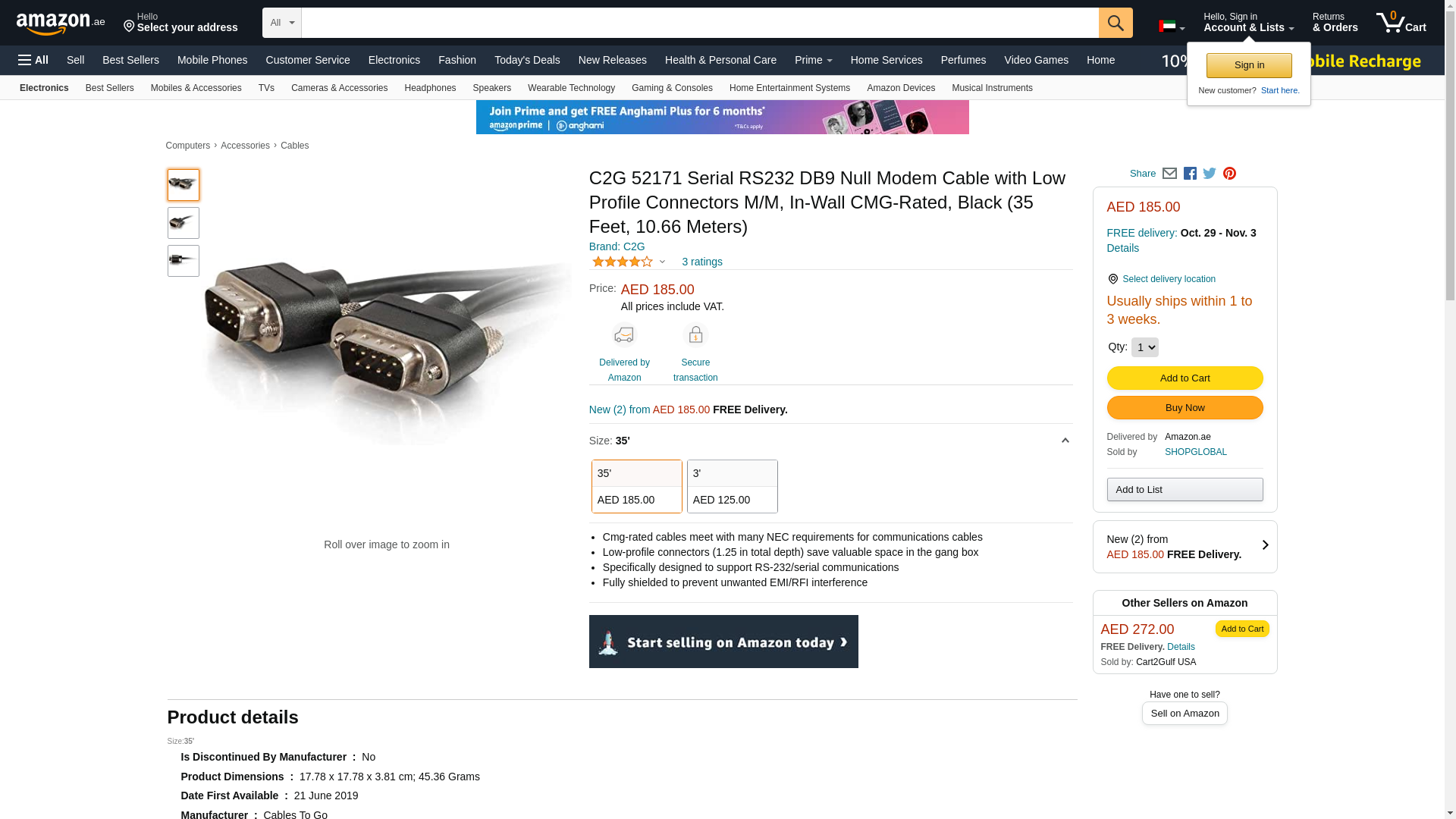This screenshot has height=819, width=1456.
Task: Click the magnifying glass search button
Action: tap(1115, 23)
